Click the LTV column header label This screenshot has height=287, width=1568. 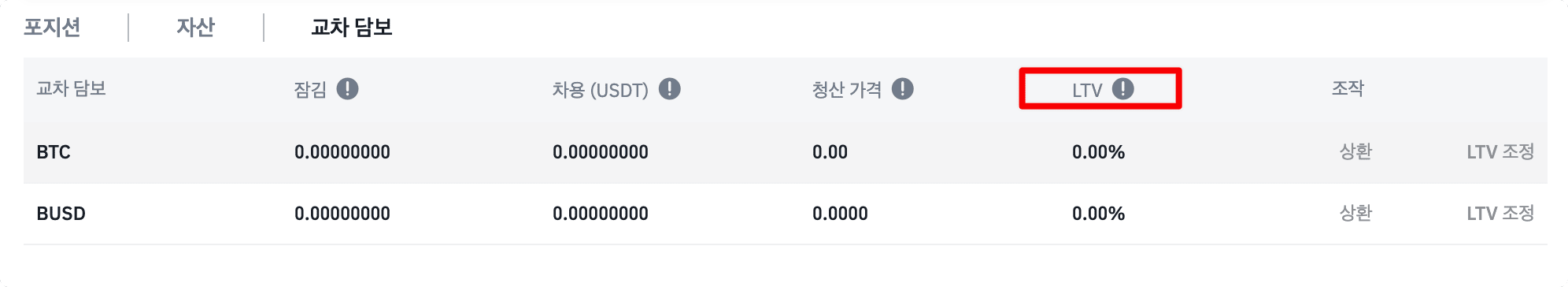click(1087, 90)
